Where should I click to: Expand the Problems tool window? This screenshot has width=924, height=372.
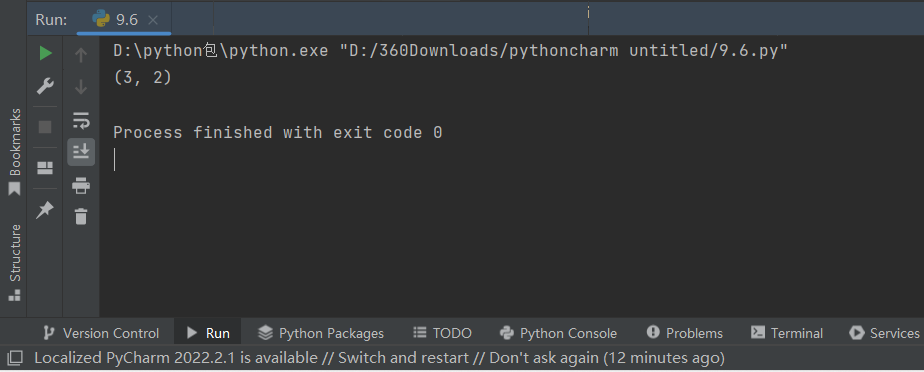(x=684, y=333)
